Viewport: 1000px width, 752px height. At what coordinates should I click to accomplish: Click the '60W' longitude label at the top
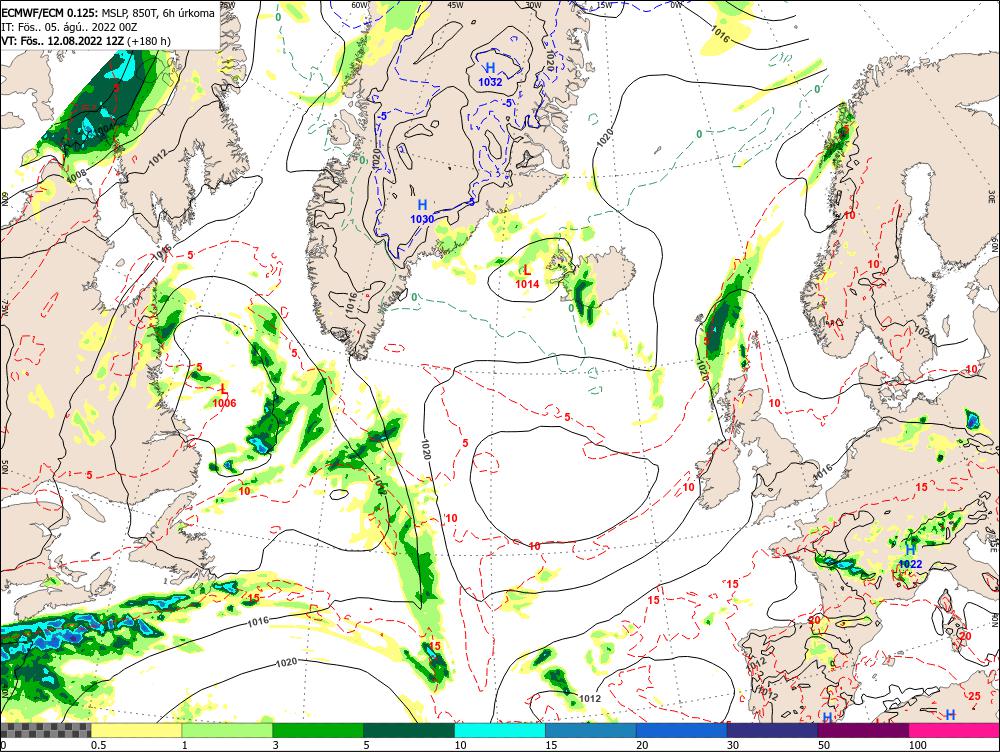[x=360, y=5]
